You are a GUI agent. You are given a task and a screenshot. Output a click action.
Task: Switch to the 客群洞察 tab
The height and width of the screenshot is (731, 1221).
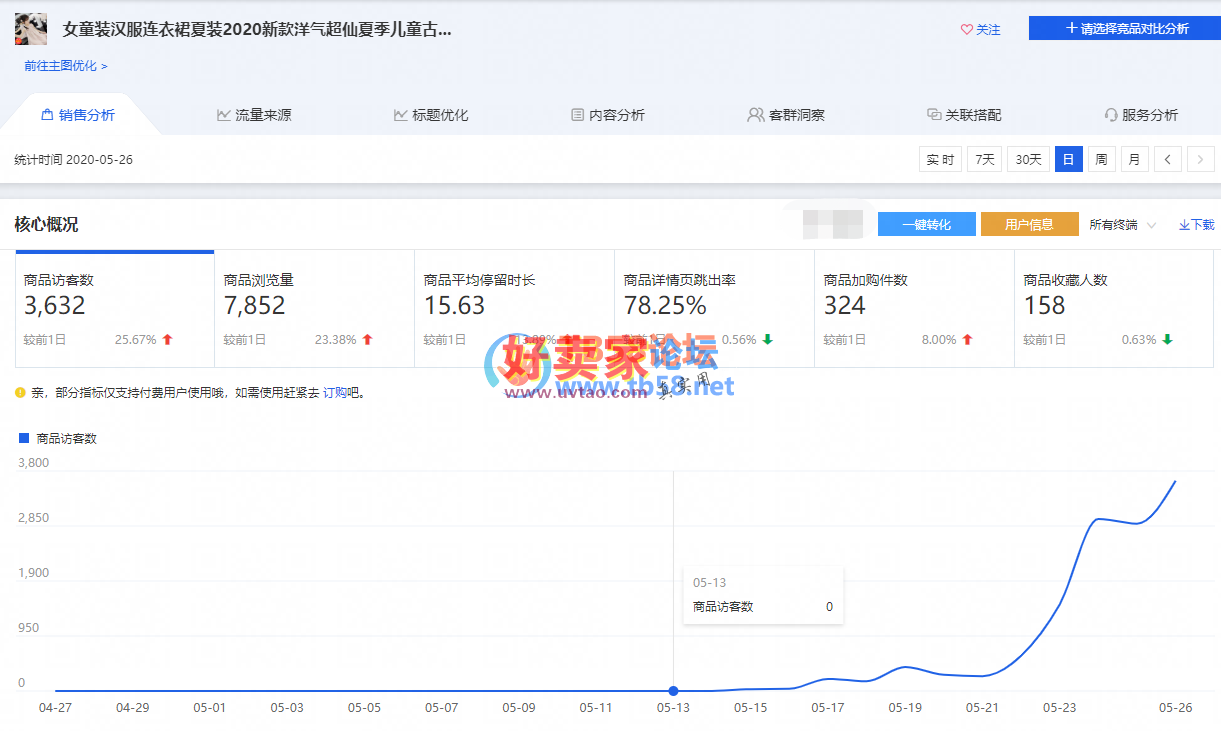[x=786, y=115]
